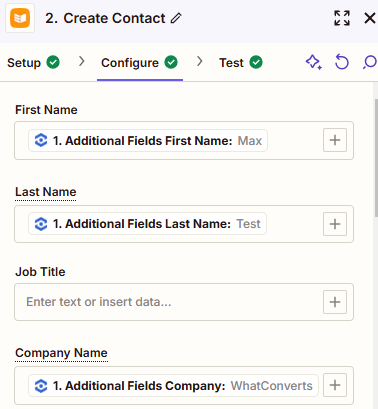Viewport: 378px width, 409px height.
Task: Select the Configure tab
Action: 140,63
